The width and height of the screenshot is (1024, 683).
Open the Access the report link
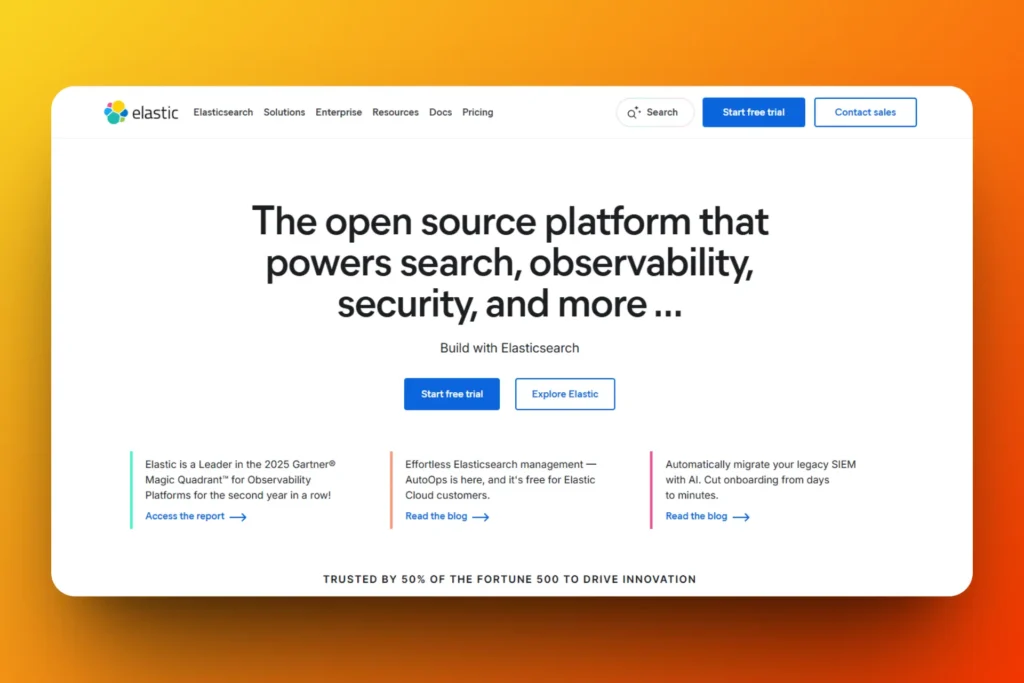point(185,516)
